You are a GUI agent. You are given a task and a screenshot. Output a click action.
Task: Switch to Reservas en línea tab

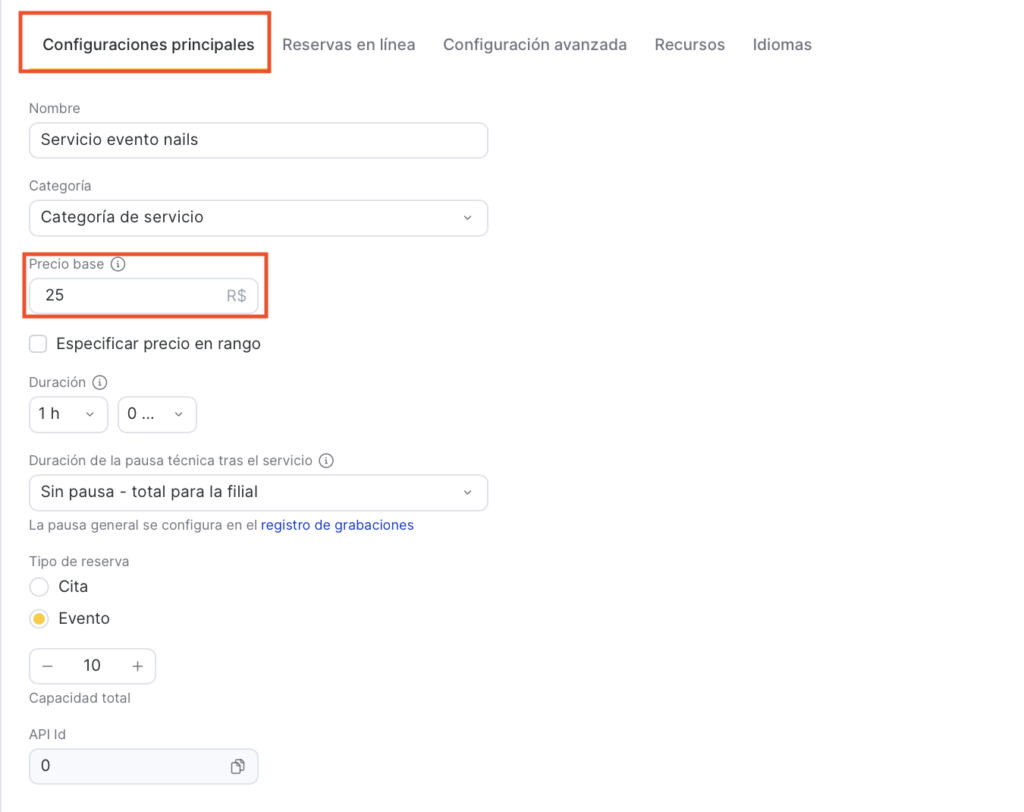pyautogui.click(x=348, y=45)
